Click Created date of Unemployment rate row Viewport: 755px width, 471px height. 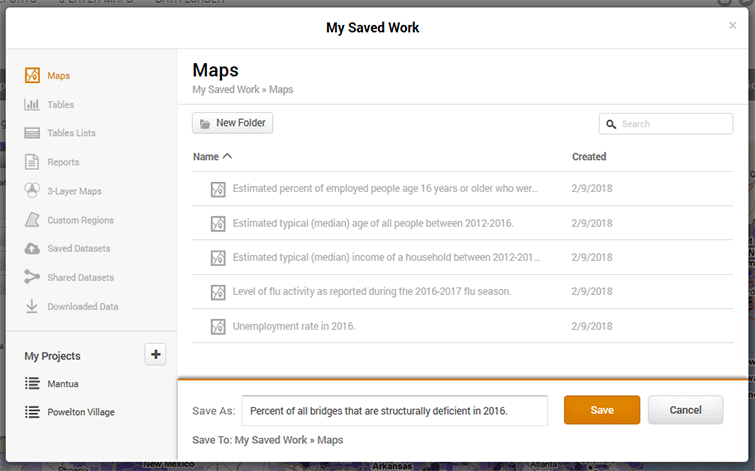tap(592, 326)
